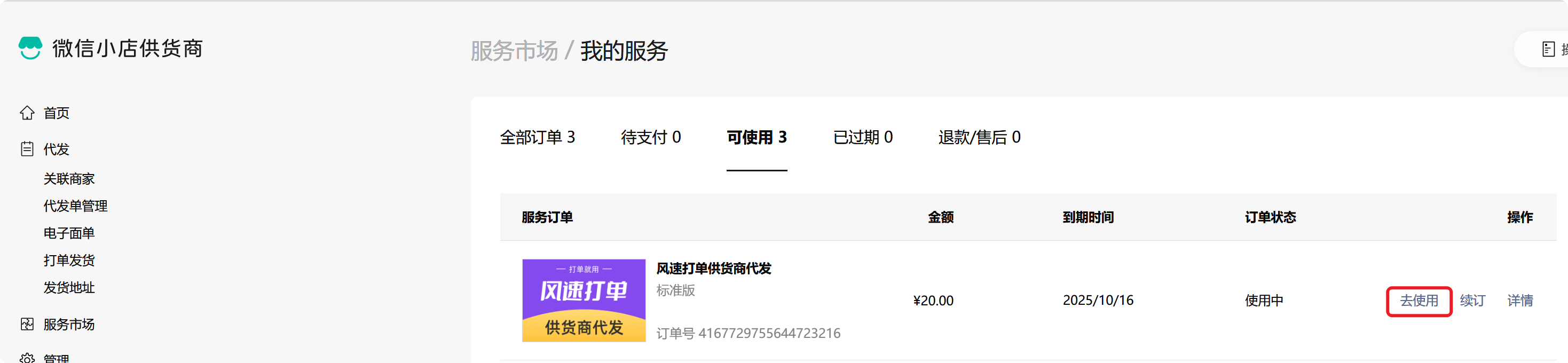The width and height of the screenshot is (1568, 363).
Task: Click the 风速打单 service thumbnail
Action: coord(583,300)
